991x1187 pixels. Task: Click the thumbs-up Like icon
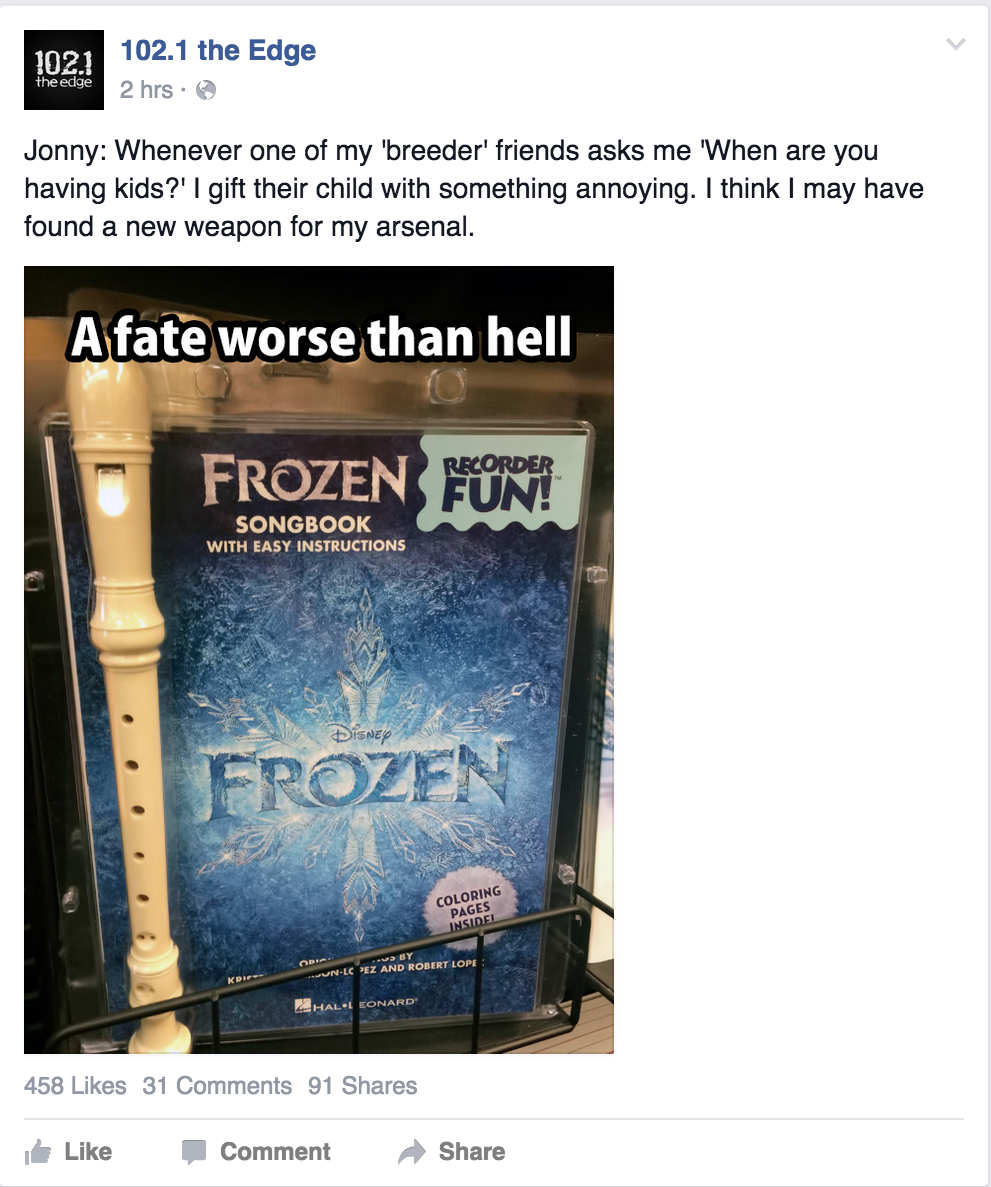click(x=38, y=1152)
